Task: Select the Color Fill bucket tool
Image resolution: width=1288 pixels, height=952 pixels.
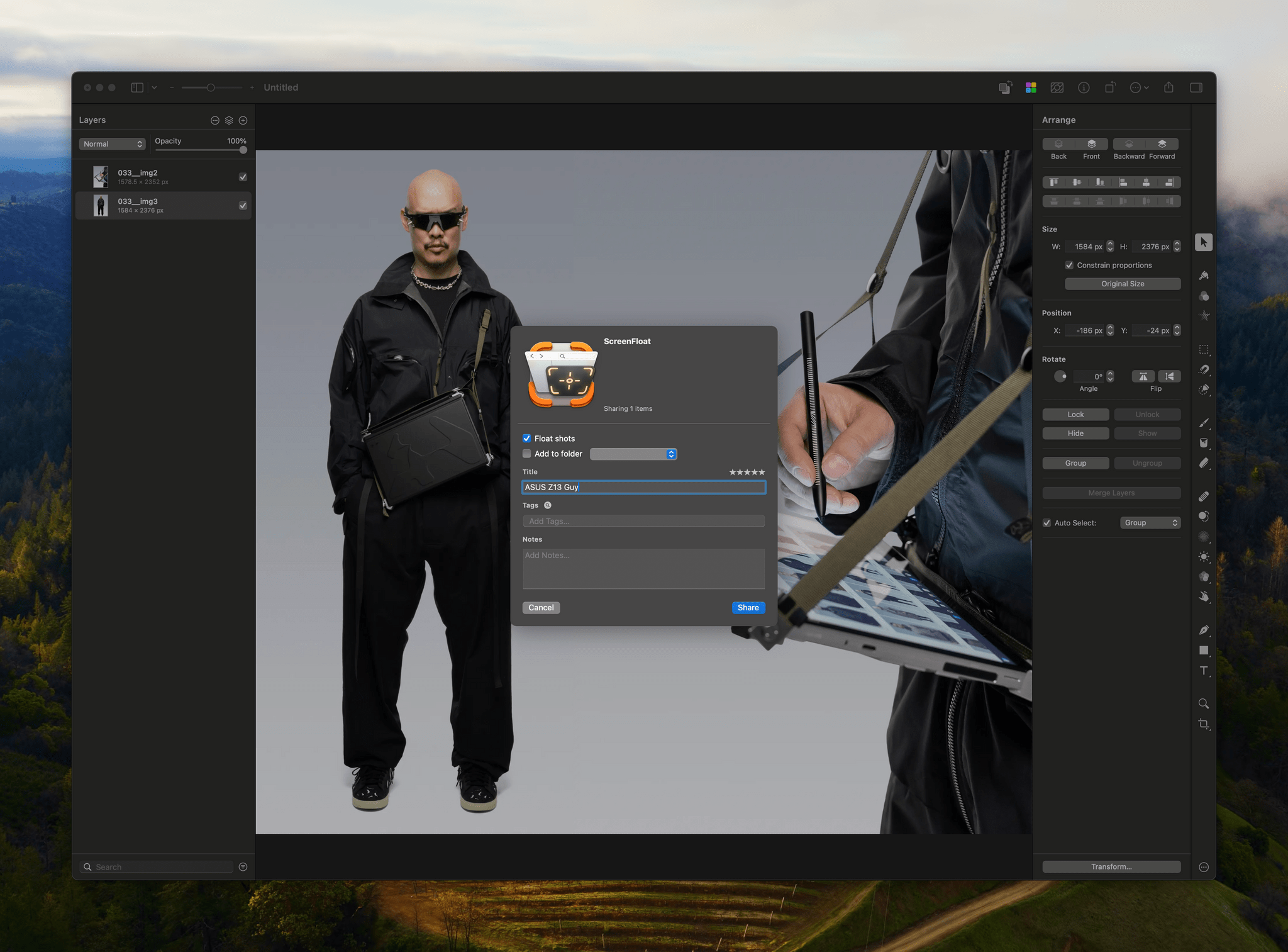Action: [1203, 443]
